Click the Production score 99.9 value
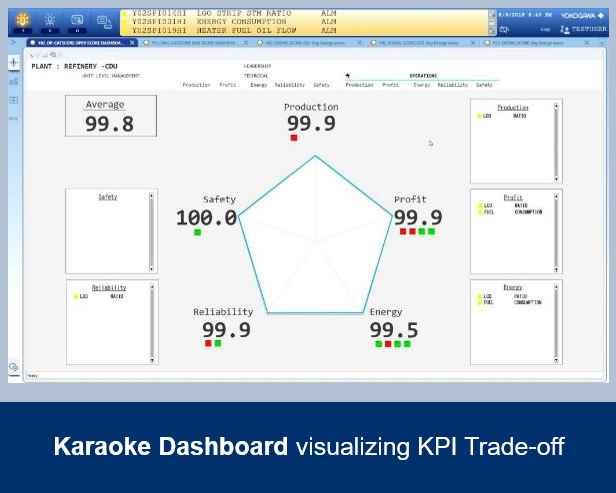This screenshot has width=616, height=493. 311,124
